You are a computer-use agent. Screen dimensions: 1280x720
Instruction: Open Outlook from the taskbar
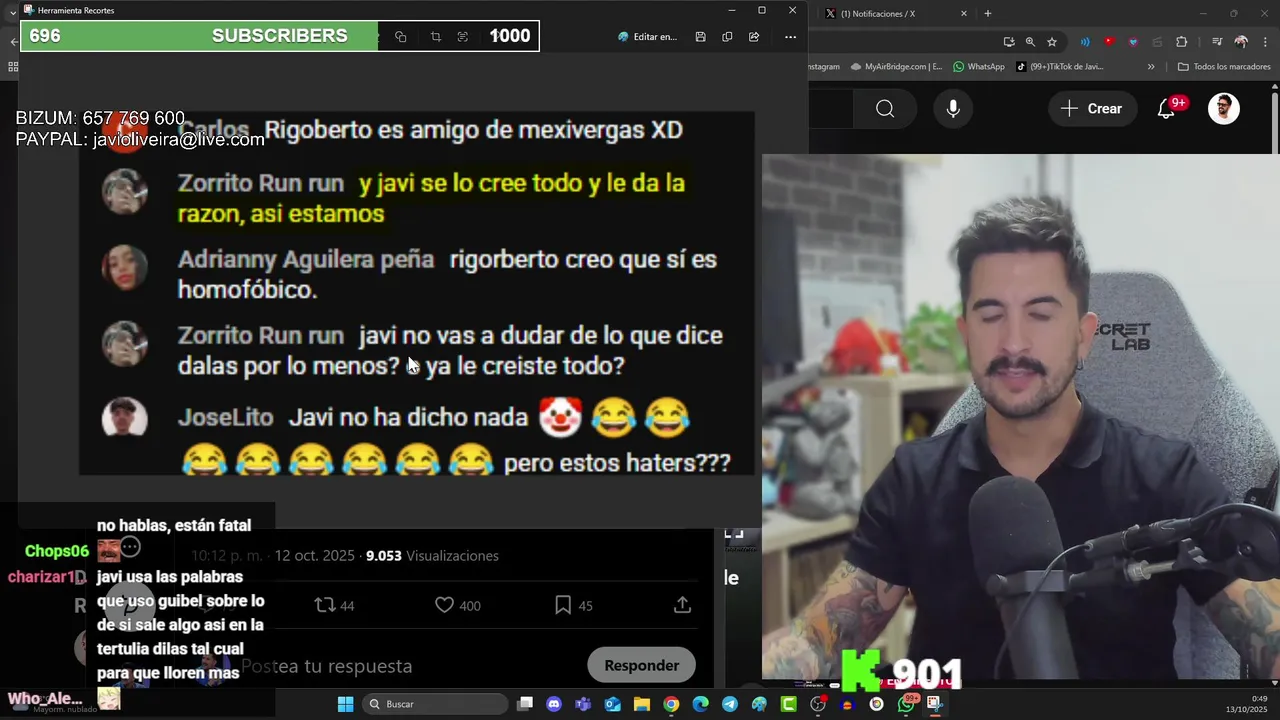click(x=612, y=704)
